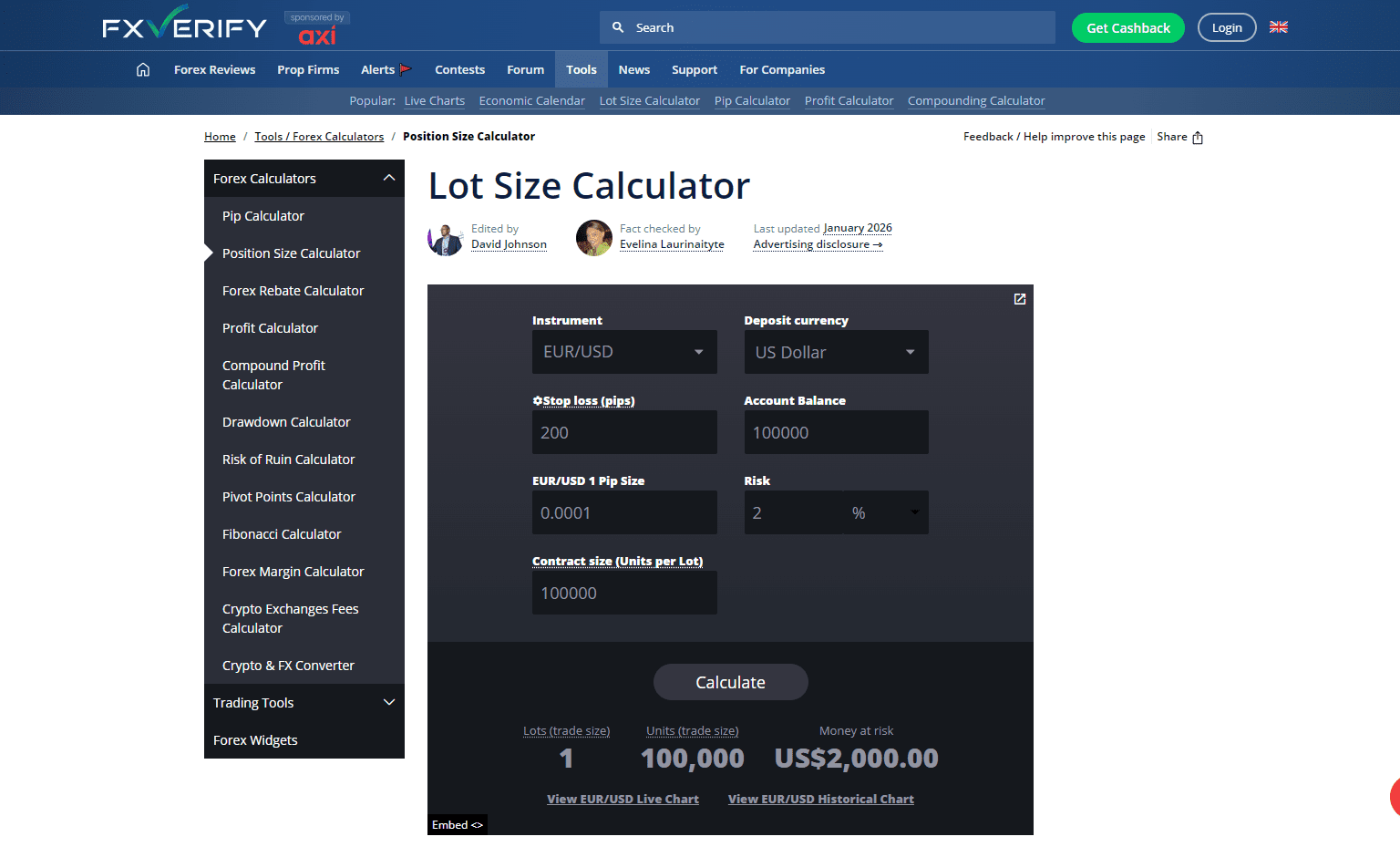This screenshot has height=847, width=1400.
Task: Click the search magnifier icon
Action: 617,27
